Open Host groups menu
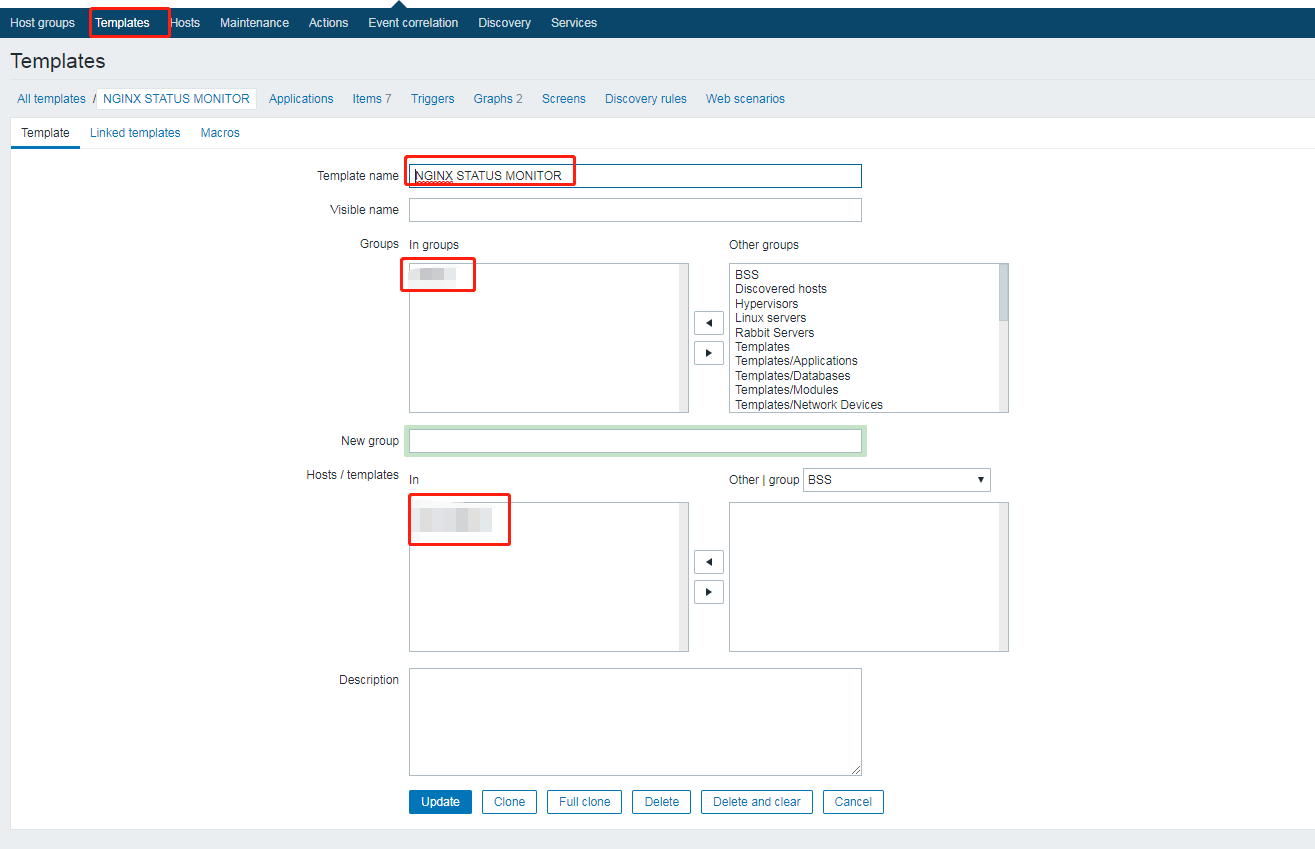 (42, 23)
